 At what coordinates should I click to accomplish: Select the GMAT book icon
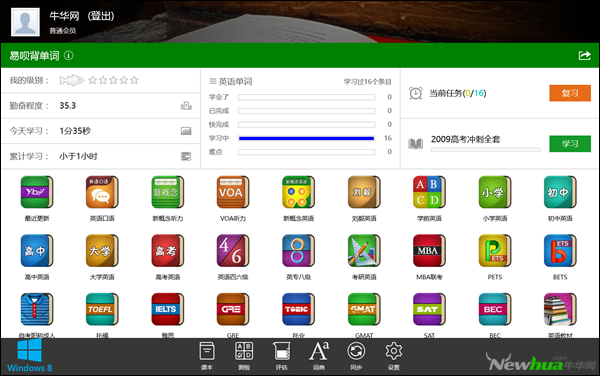point(364,309)
